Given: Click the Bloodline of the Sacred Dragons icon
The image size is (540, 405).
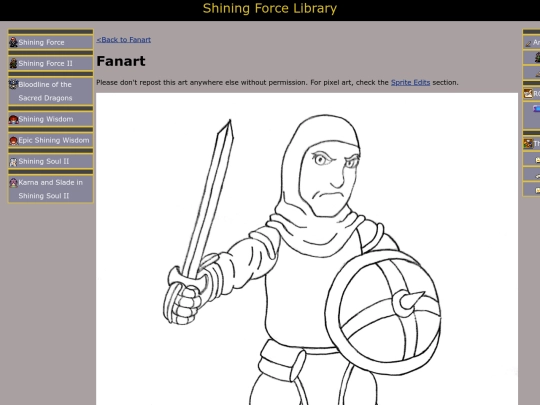Looking at the screenshot, I should [13, 84].
